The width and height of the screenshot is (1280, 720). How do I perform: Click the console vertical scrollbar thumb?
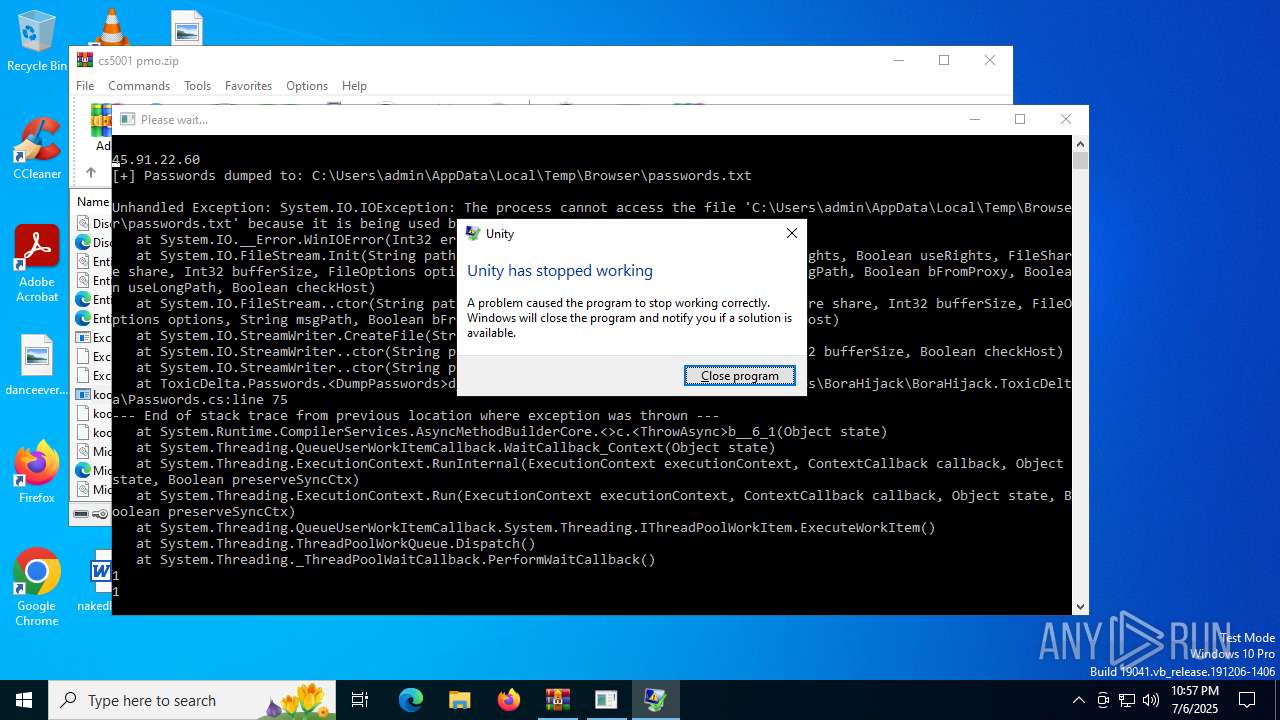[x=1080, y=161]
